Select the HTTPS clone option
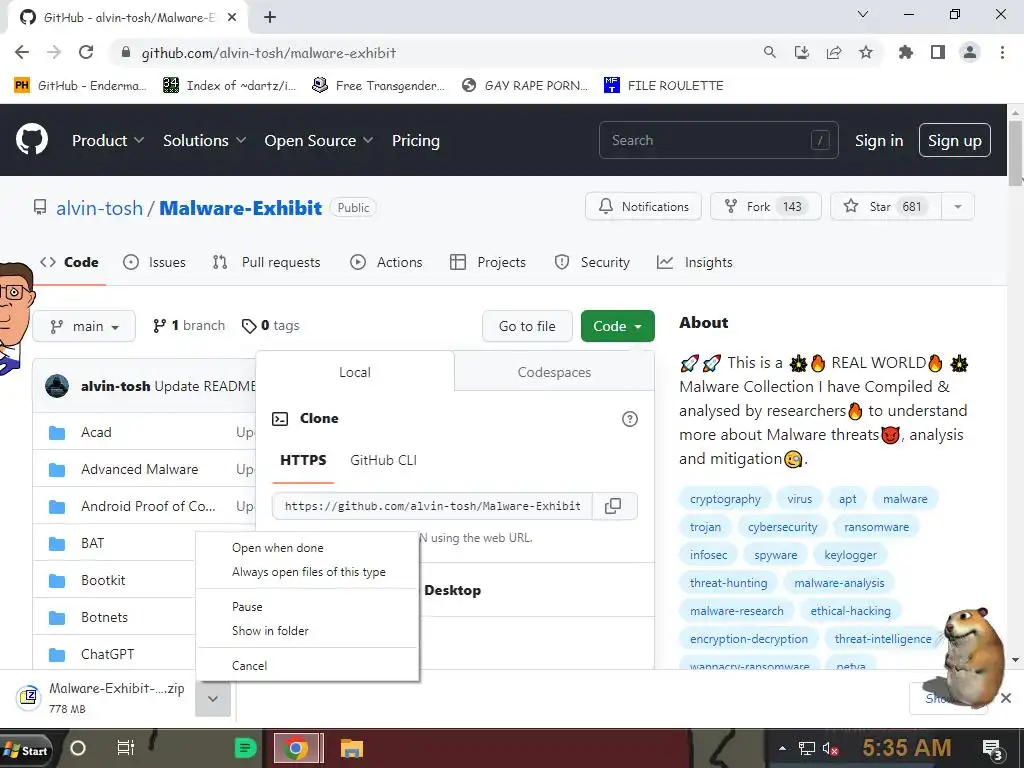Viewport: 1024px width, 768px height. click(303, 460)
